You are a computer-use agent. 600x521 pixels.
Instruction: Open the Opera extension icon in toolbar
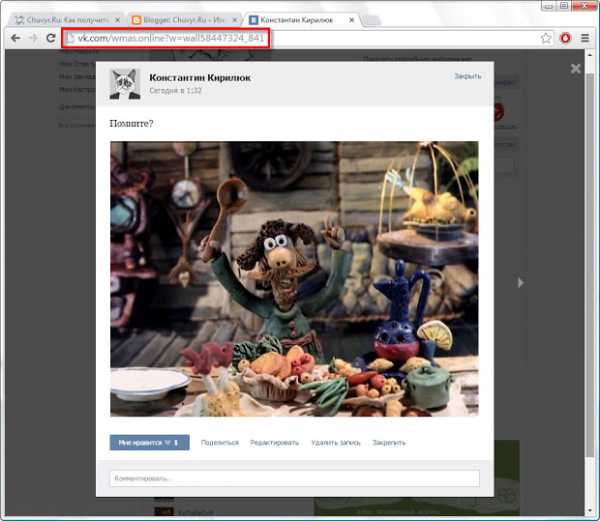(x=565, y=38)
